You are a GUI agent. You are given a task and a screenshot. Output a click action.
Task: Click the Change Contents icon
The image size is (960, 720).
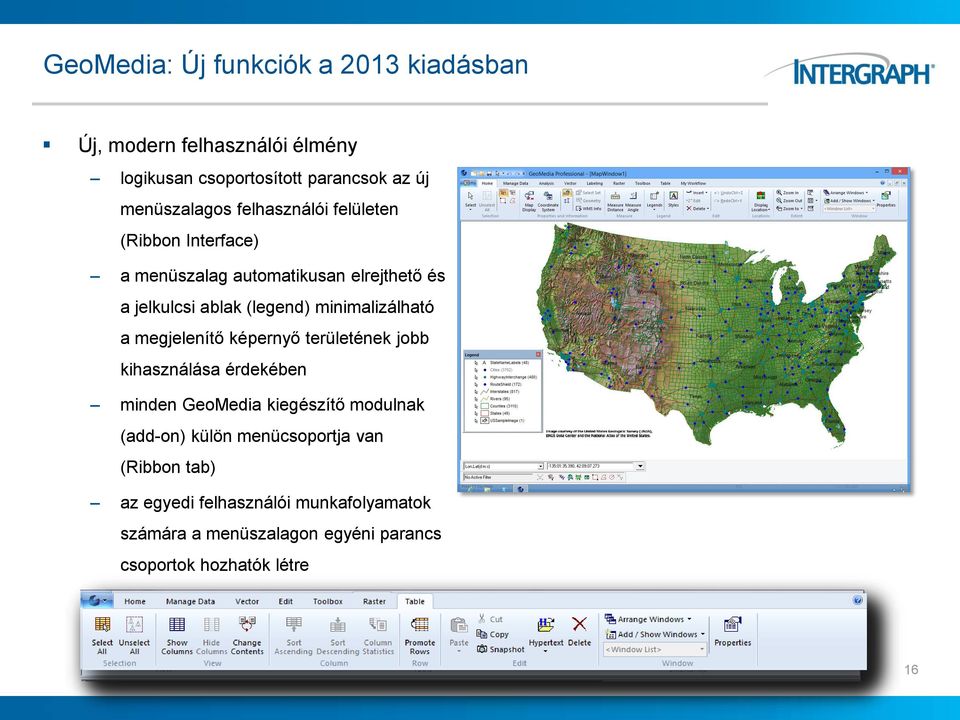(247, 624)
